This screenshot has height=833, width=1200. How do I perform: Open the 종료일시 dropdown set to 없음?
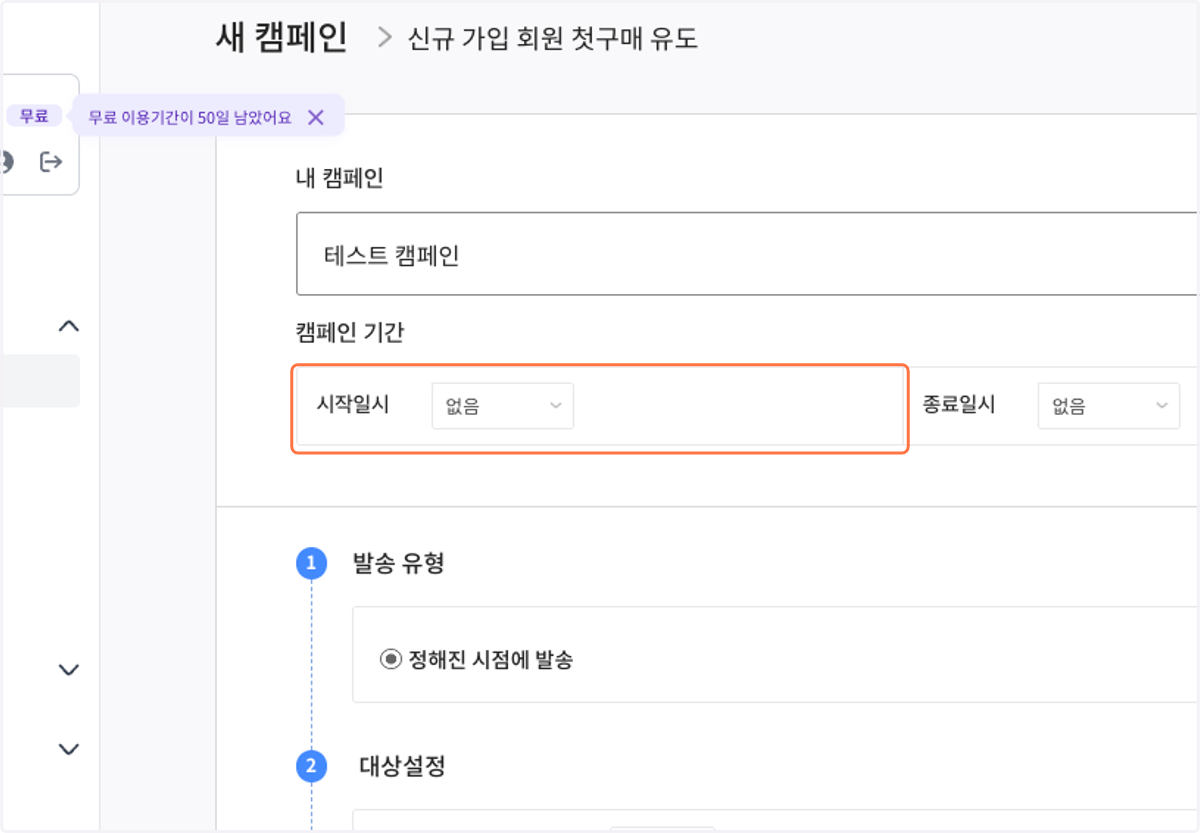[x=1108, y=406]
